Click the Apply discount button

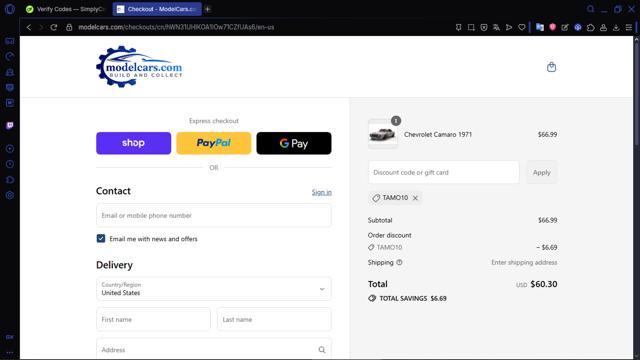[542, 172]
